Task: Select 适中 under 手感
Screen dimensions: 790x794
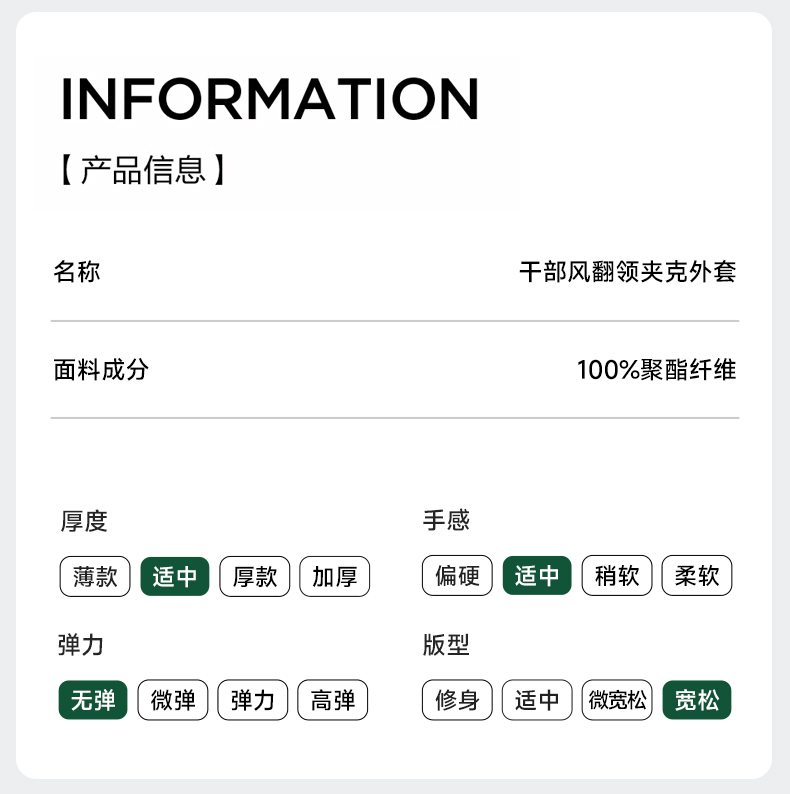Action: coord(537,576)
